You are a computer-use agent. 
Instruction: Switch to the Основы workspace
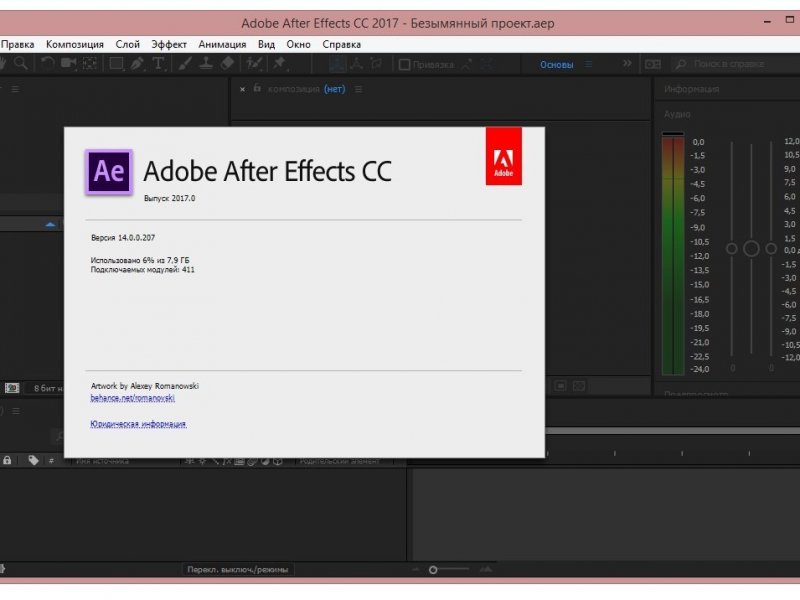tap(557, 65)
